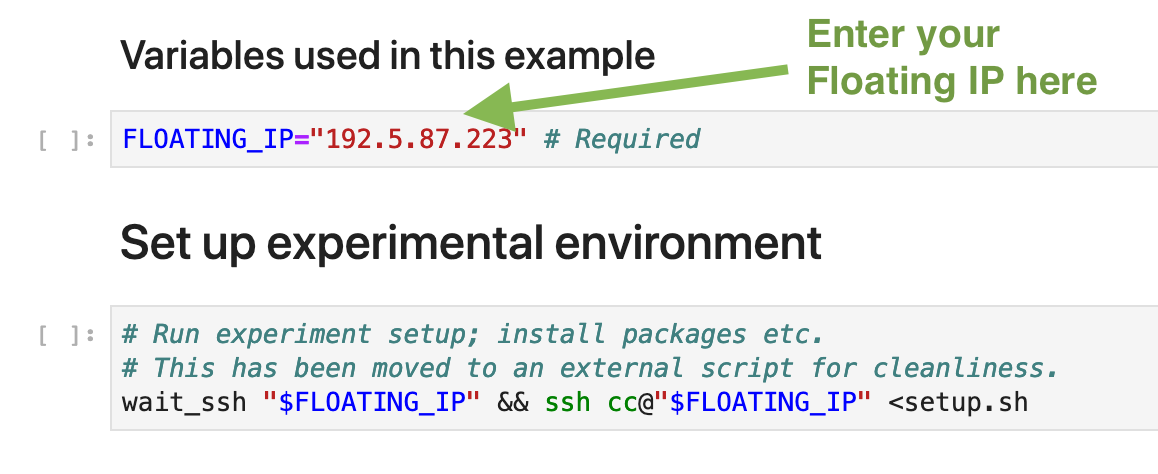Image resolution: width=1158 pixels, height=474 pixels.
Task: Select the second cell's execution prompt bracket
Action: point(67,334)
